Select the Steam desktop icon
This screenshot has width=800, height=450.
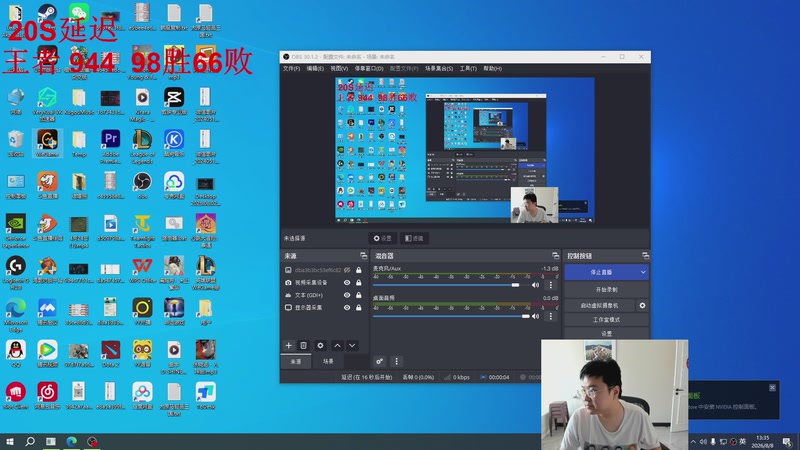pos(47,14)
